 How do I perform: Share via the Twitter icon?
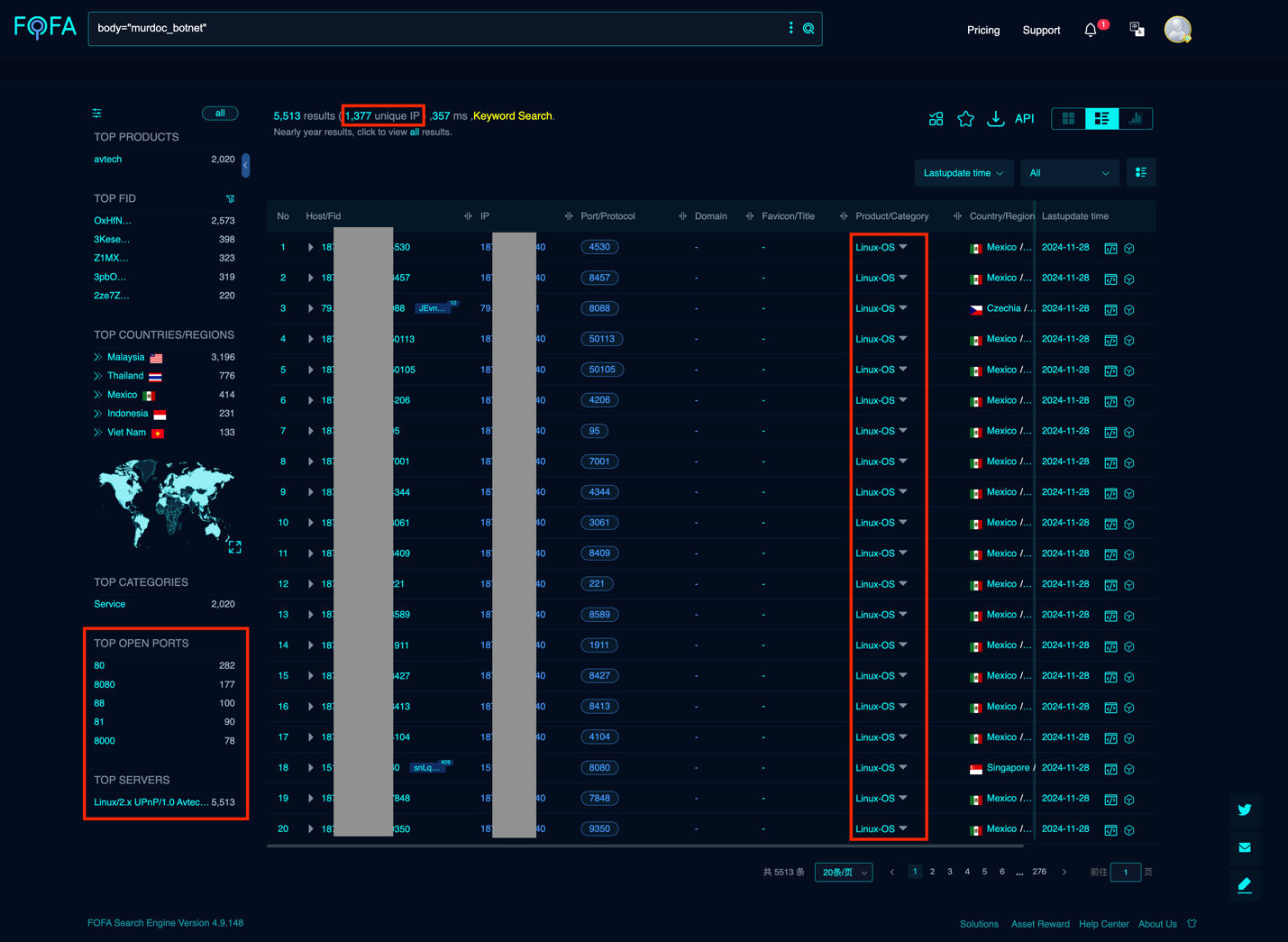pyautogui.click(x=1245, y=809)
